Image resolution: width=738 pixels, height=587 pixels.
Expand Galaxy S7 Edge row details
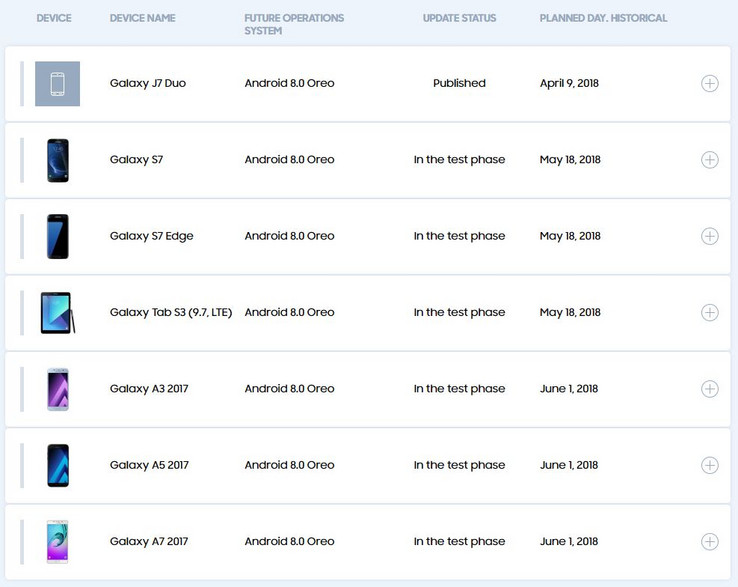[x=709, y=236]
